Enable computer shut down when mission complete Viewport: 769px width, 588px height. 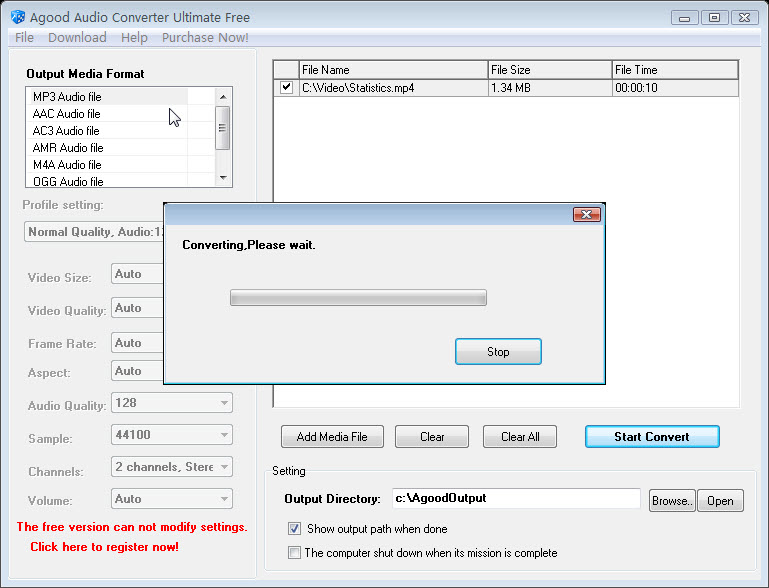[x=294, y=553]
